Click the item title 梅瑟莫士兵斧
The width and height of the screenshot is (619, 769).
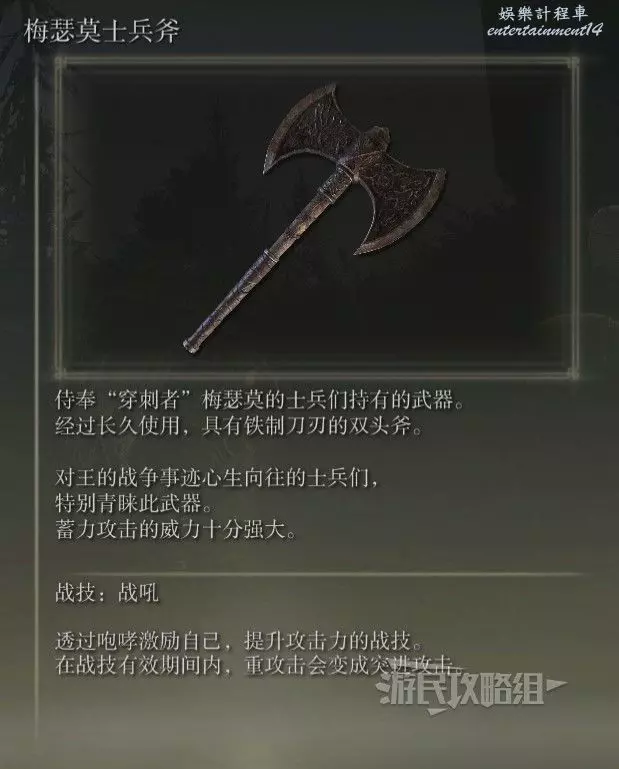(x=102, y=31)
